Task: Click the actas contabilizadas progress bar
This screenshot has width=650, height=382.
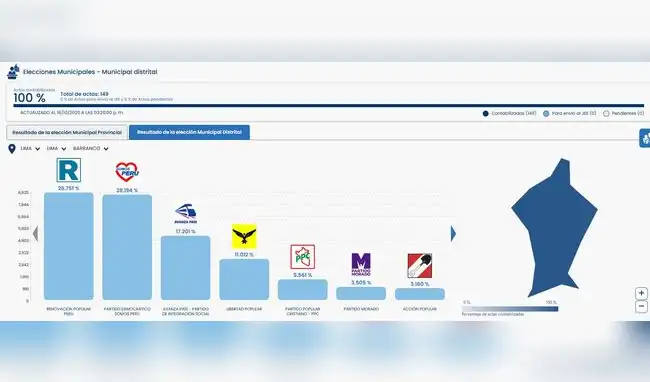Action: pyautogui.click(x=329, y=106)
